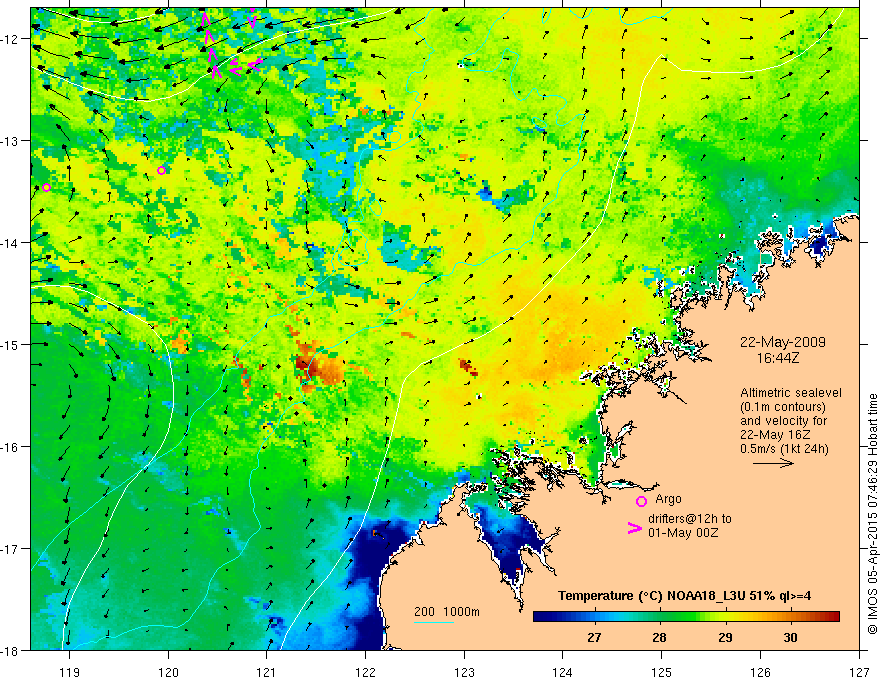Viewport: 880px width, 680px height.
Task: Click the longitude axis label 127
Action: pos(859,672)
